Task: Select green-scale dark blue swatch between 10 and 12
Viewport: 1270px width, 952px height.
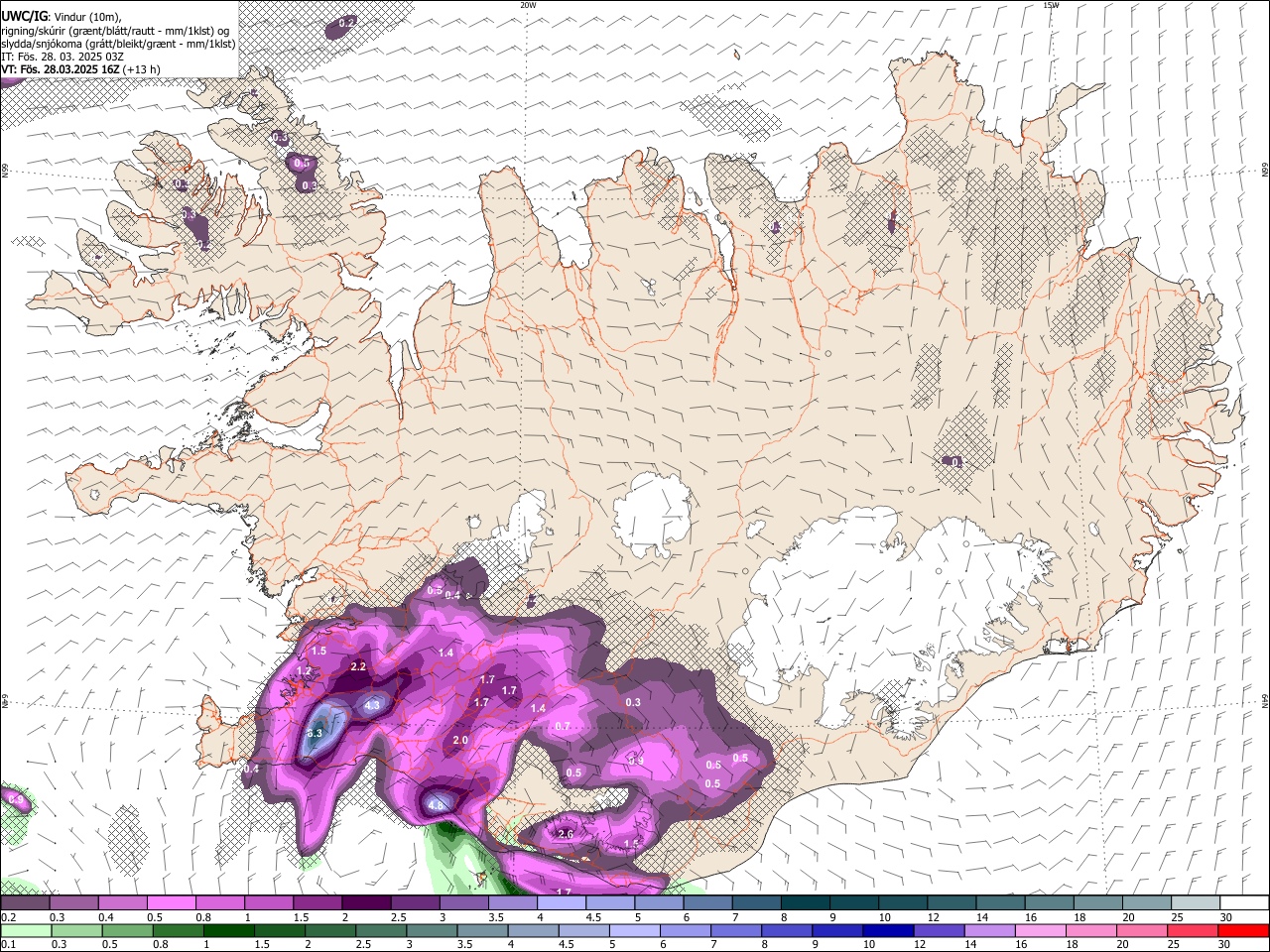Action: (887, 930)
